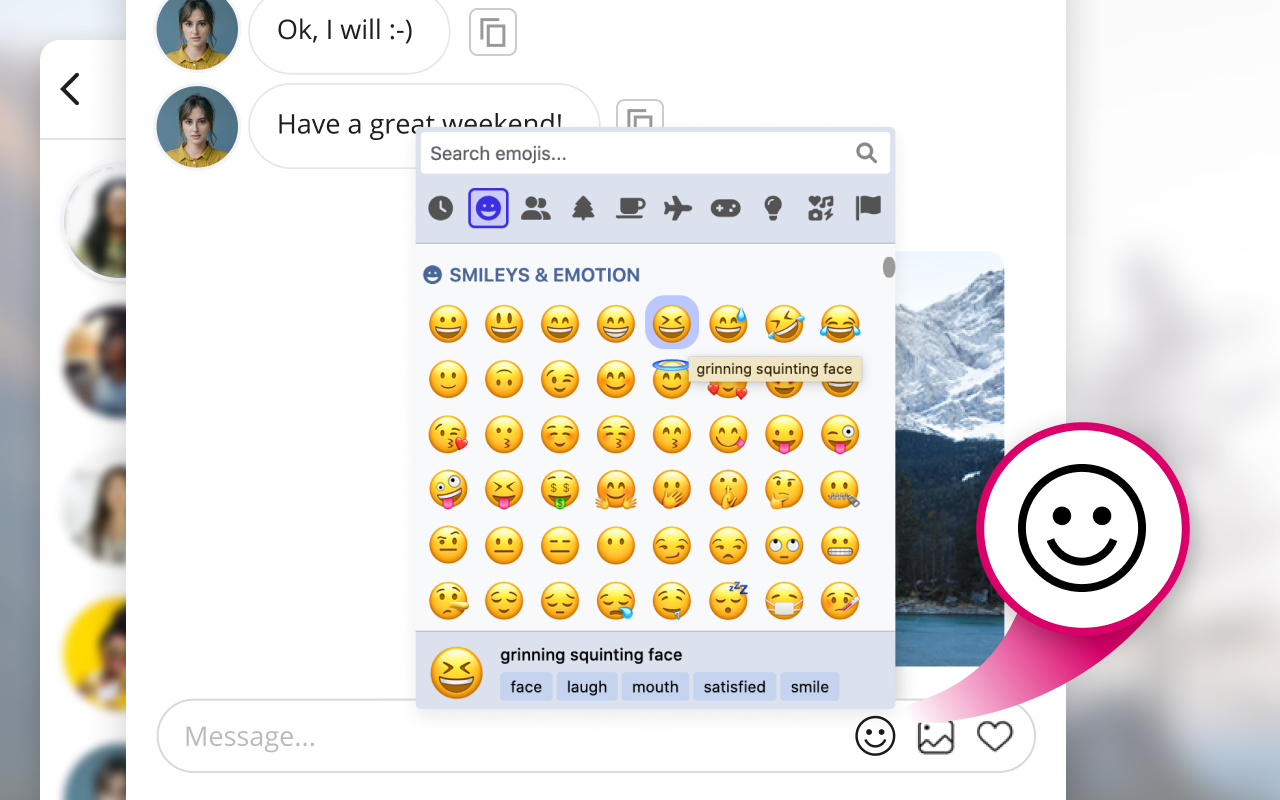Select the face with medical mask emoji
This screenshot has width=1280, height=800.
point(784,601)
